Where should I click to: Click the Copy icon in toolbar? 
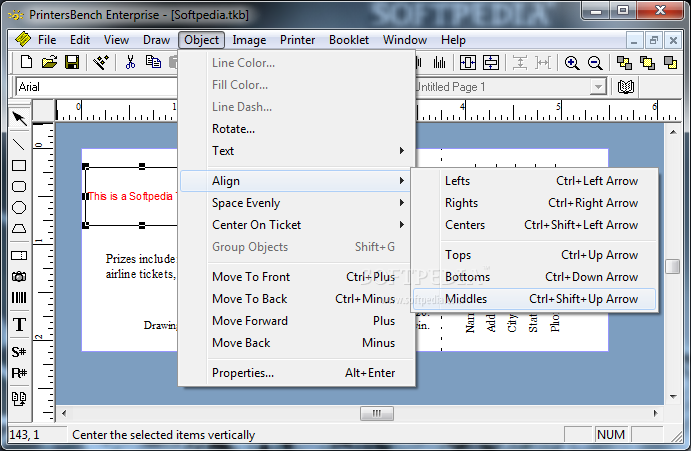[x=153, y=62]
